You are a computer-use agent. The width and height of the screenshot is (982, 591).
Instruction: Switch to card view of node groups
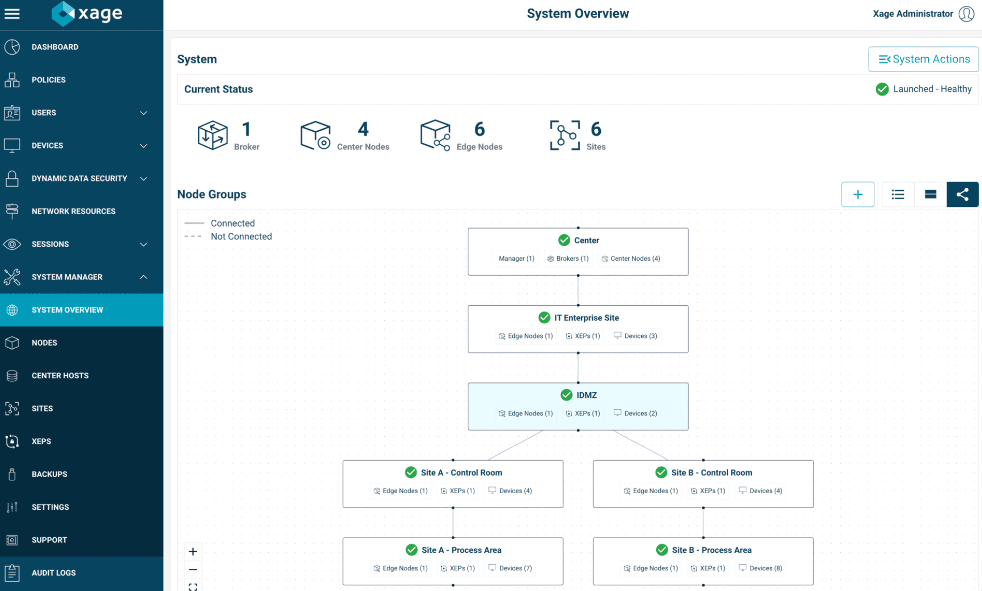tap(930, 195)
